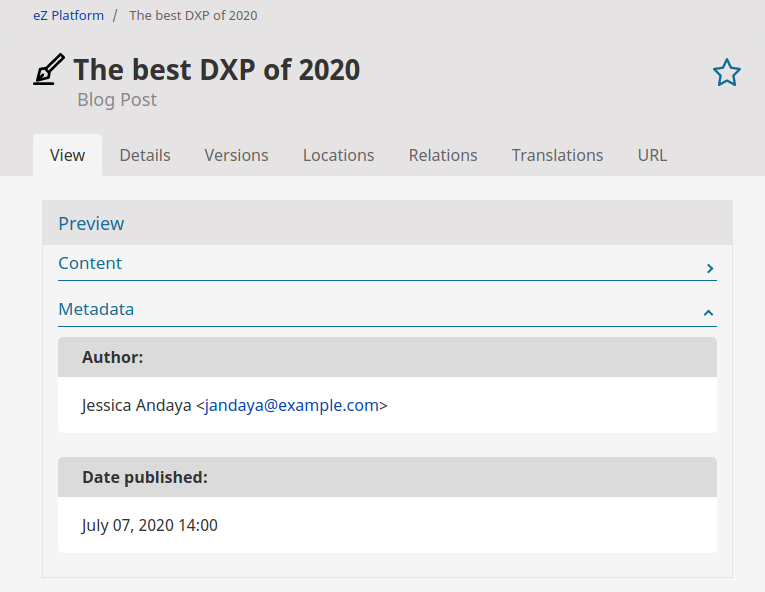Click the July 07, 2020 date value
The image size is (765, 592).
coord(150,525)
